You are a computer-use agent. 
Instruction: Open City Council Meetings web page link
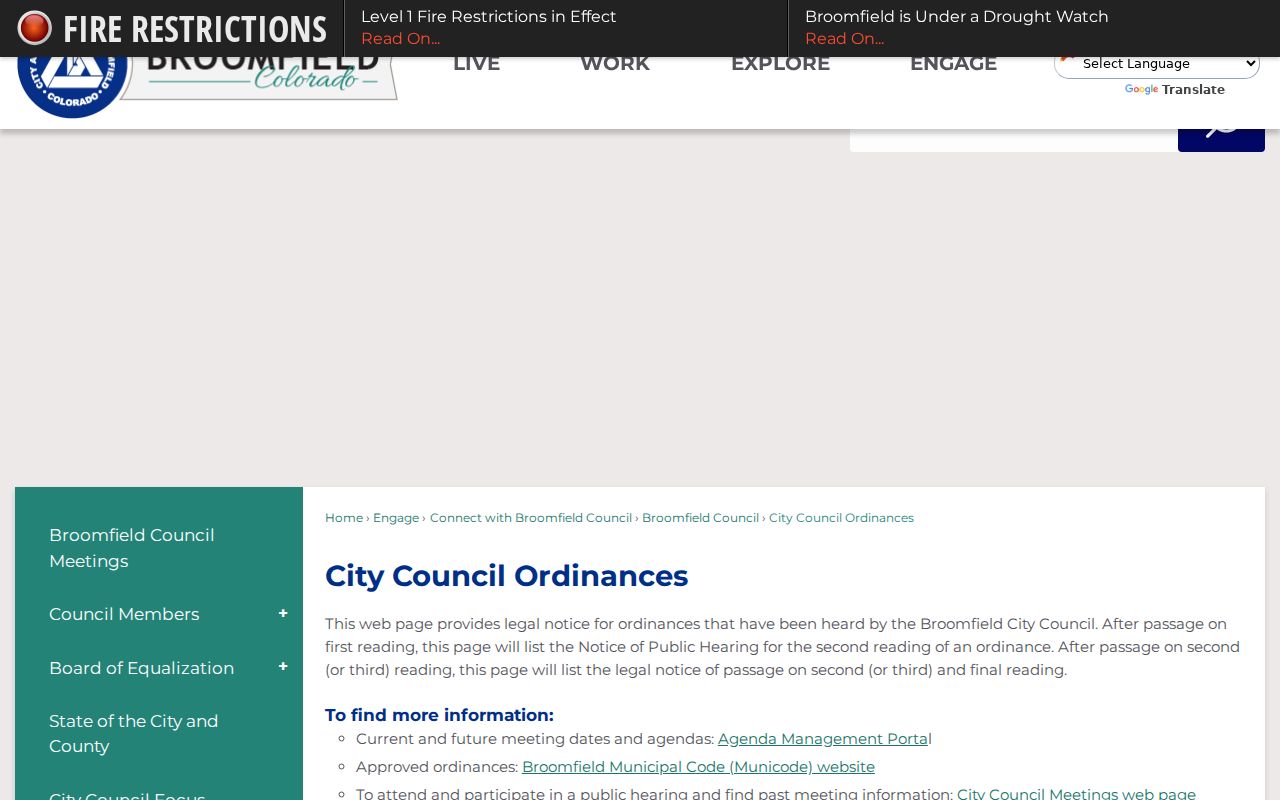coord(1076,793)
